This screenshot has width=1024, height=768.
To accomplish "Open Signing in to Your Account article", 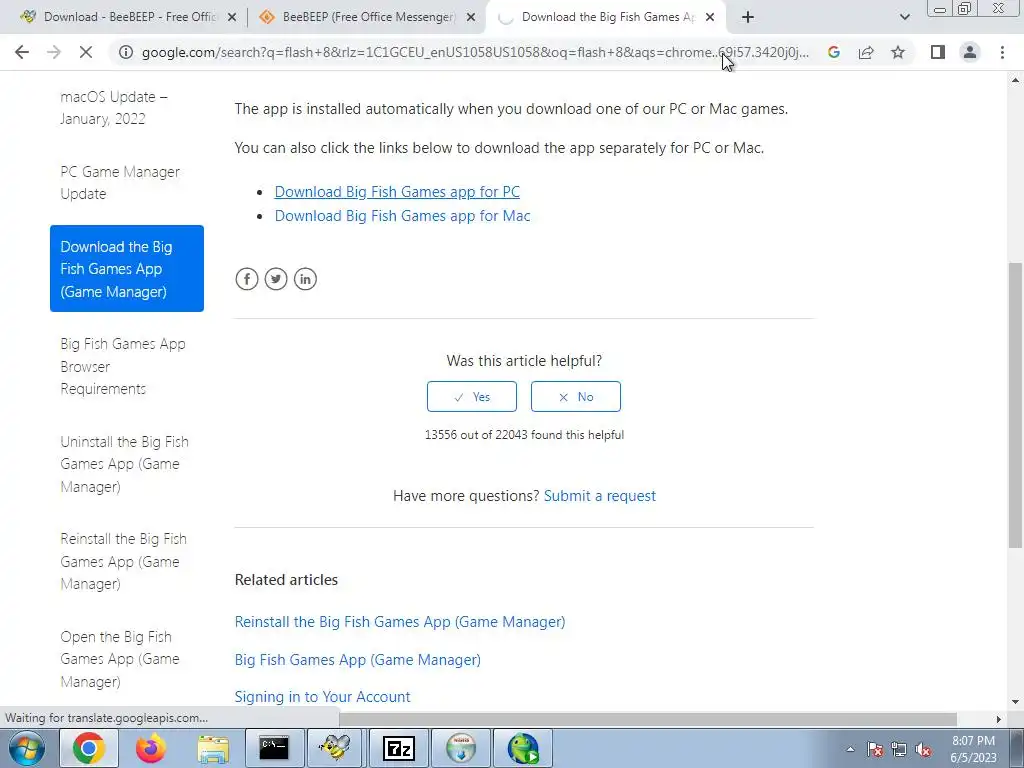I will click(x=322, y=697).
